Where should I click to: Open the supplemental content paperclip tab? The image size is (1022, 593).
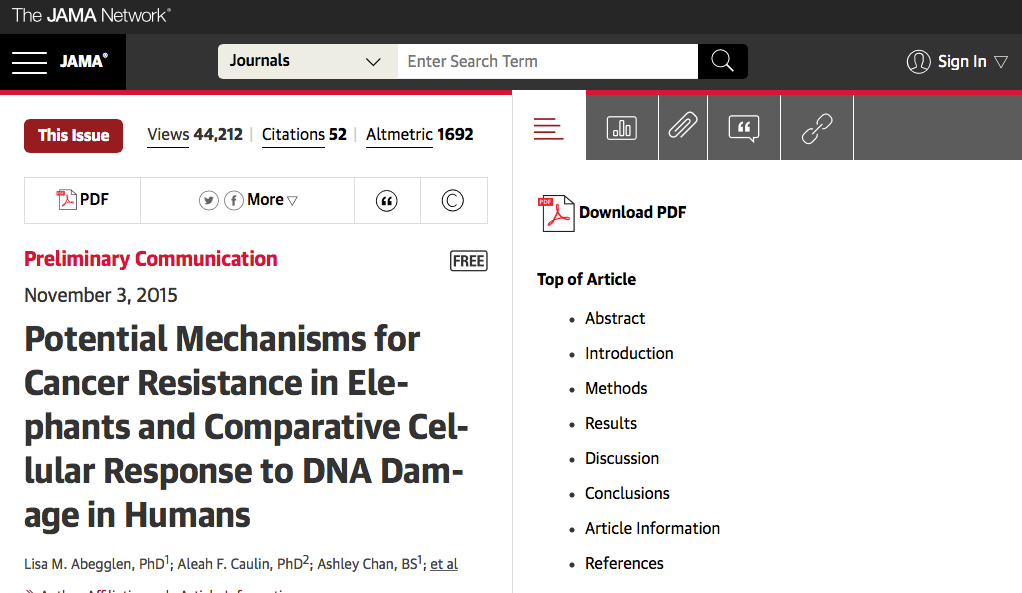(683, 128)
